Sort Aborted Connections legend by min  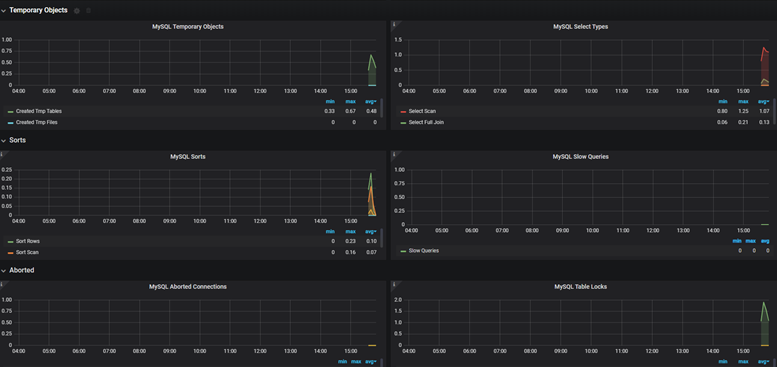(342, 362)
